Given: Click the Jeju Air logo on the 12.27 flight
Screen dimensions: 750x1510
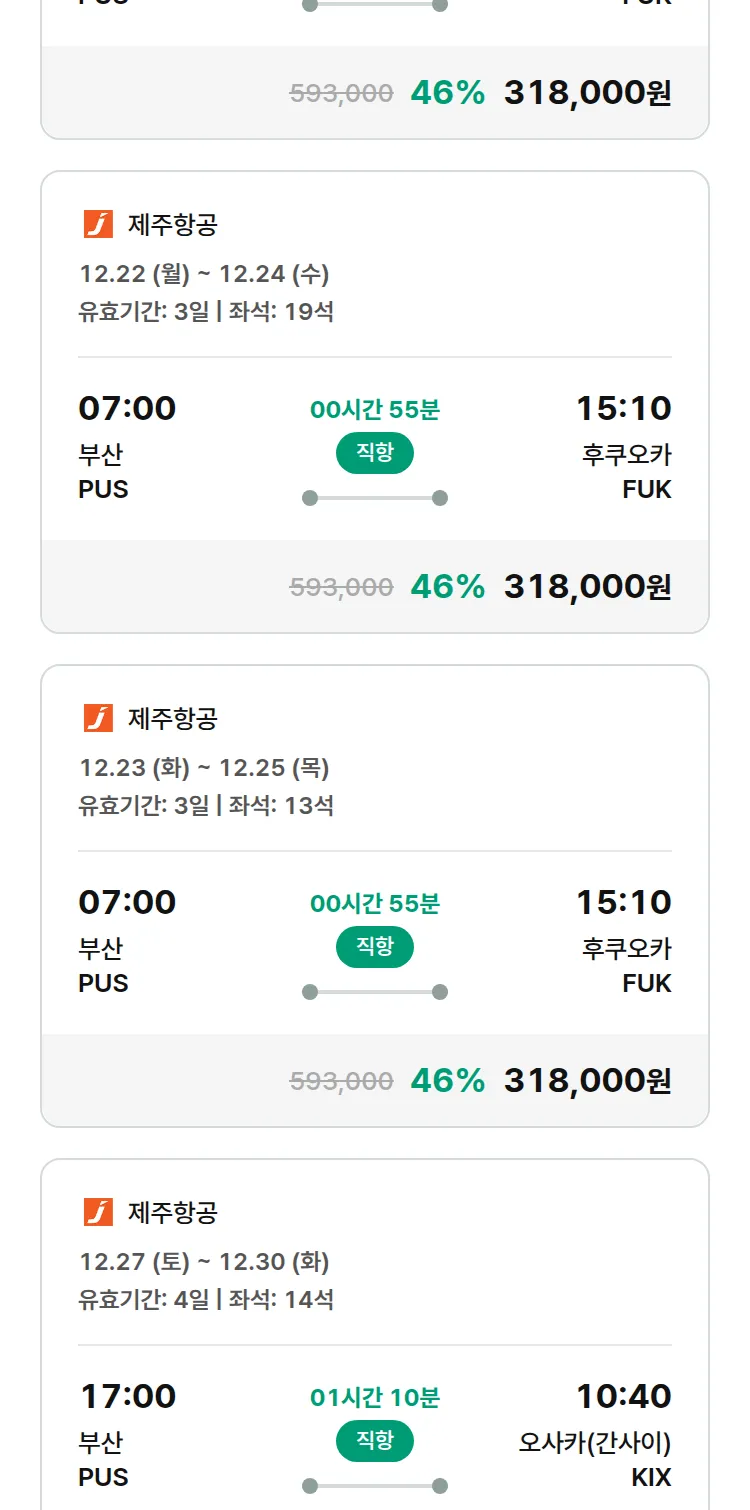Looking at the screenshot, I should coord(98,1212).
